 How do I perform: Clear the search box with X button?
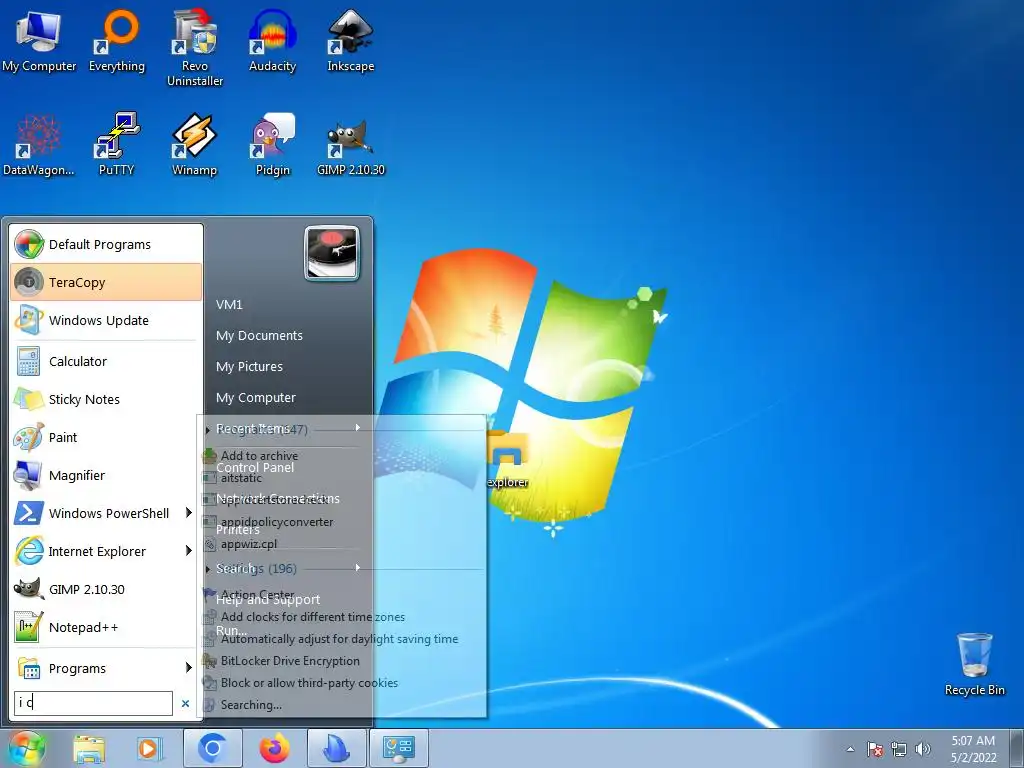tap(185, 703)
